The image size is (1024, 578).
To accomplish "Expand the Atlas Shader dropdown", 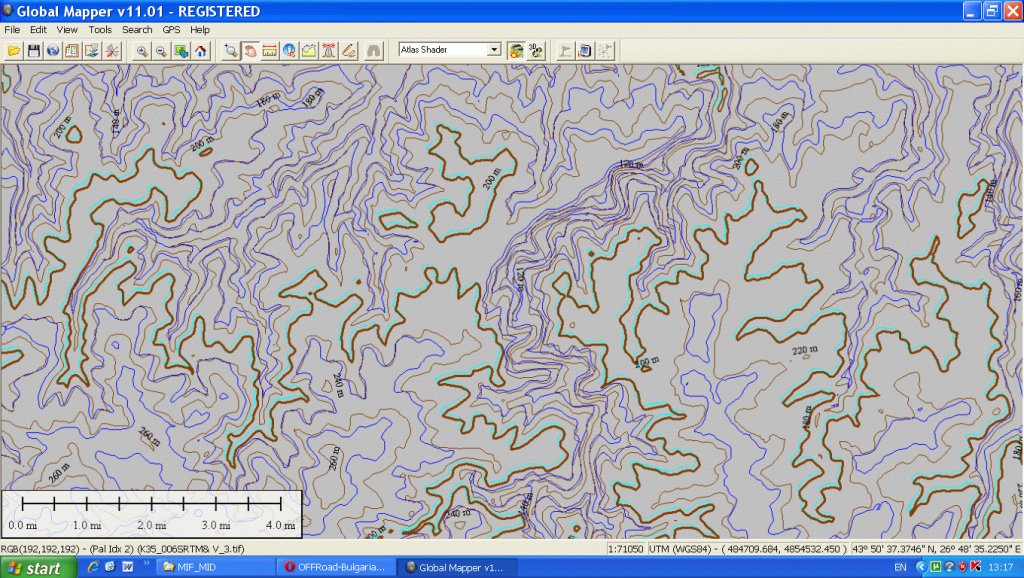I will click(x=494, y=49).
